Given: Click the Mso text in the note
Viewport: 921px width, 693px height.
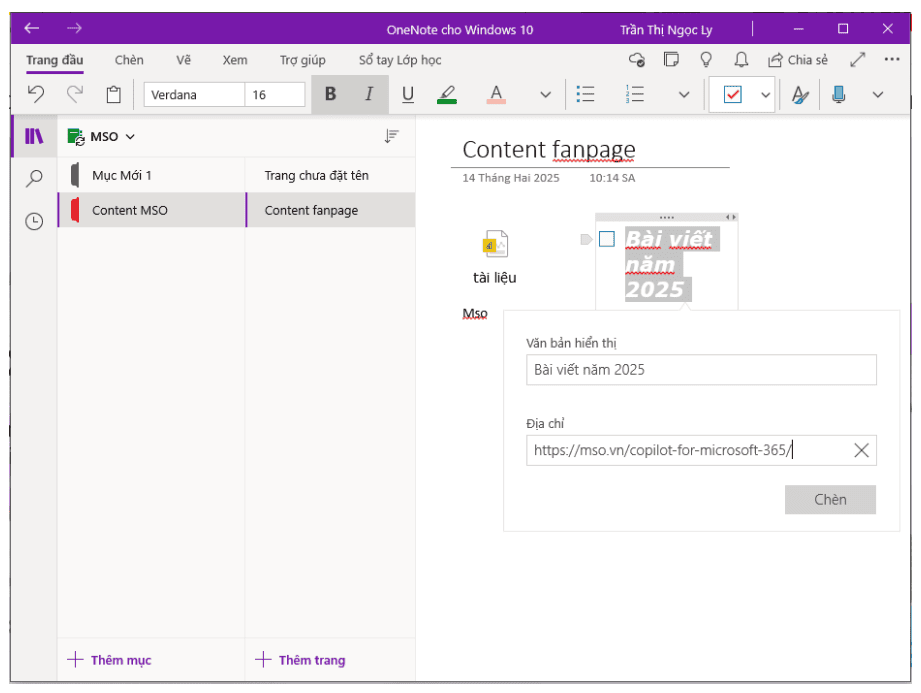Looking at the screenshot, I should point(475,314).
